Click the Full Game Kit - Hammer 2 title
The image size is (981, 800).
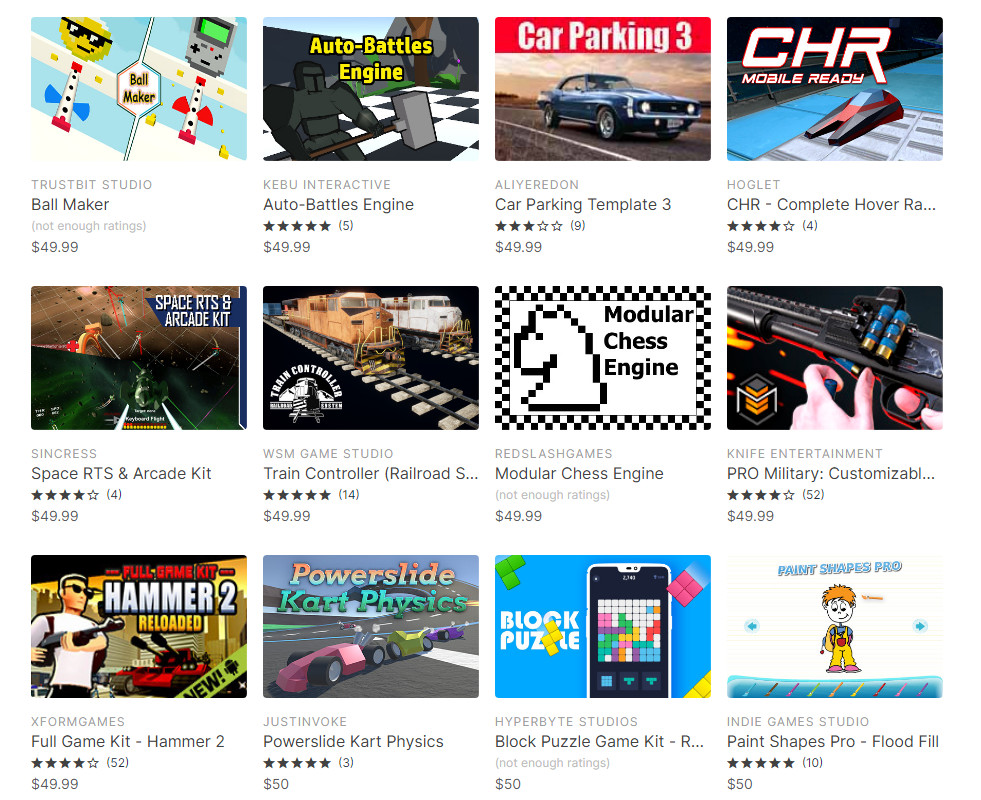point(128,742)
